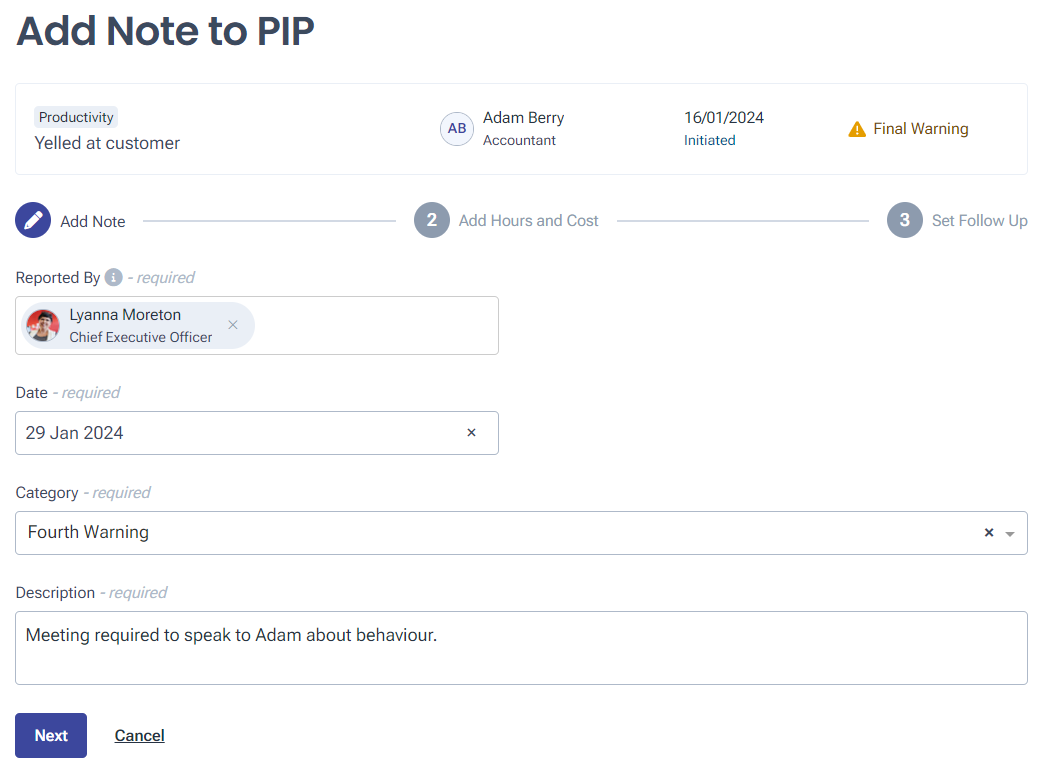Click the pencil Add Note step icon
This screenshot has height=767, width=1043.
pyautogui.click(x=33, y=220)
